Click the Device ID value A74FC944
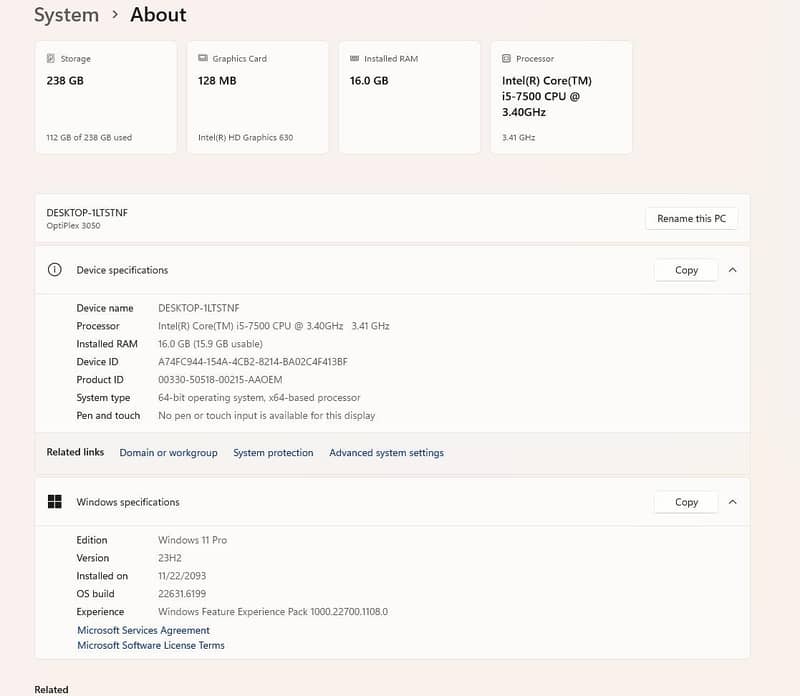Viewport: 800px width, 696px height. (x=253, y=362)
